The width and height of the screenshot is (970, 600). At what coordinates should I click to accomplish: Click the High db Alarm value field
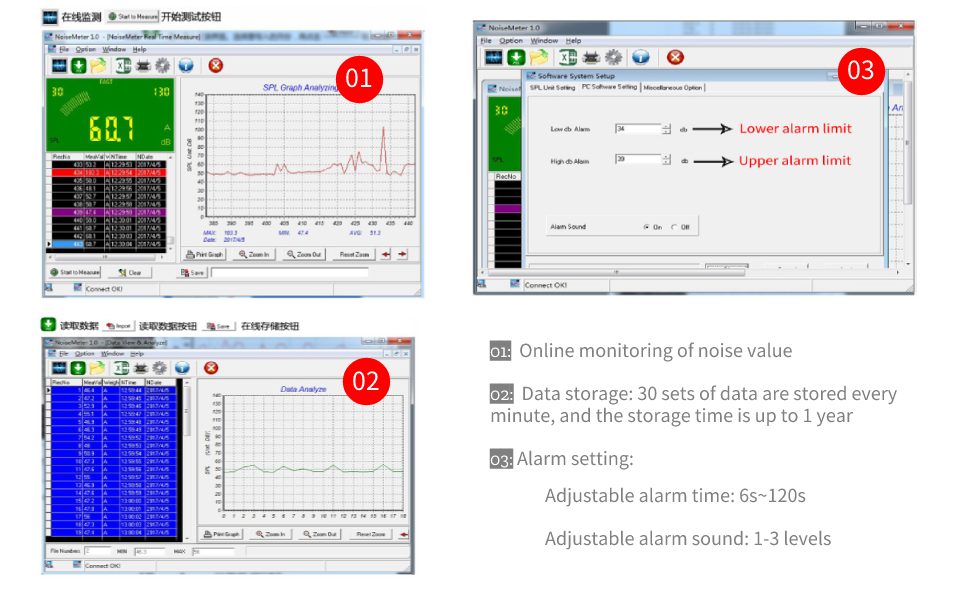[x=638, y=160]
